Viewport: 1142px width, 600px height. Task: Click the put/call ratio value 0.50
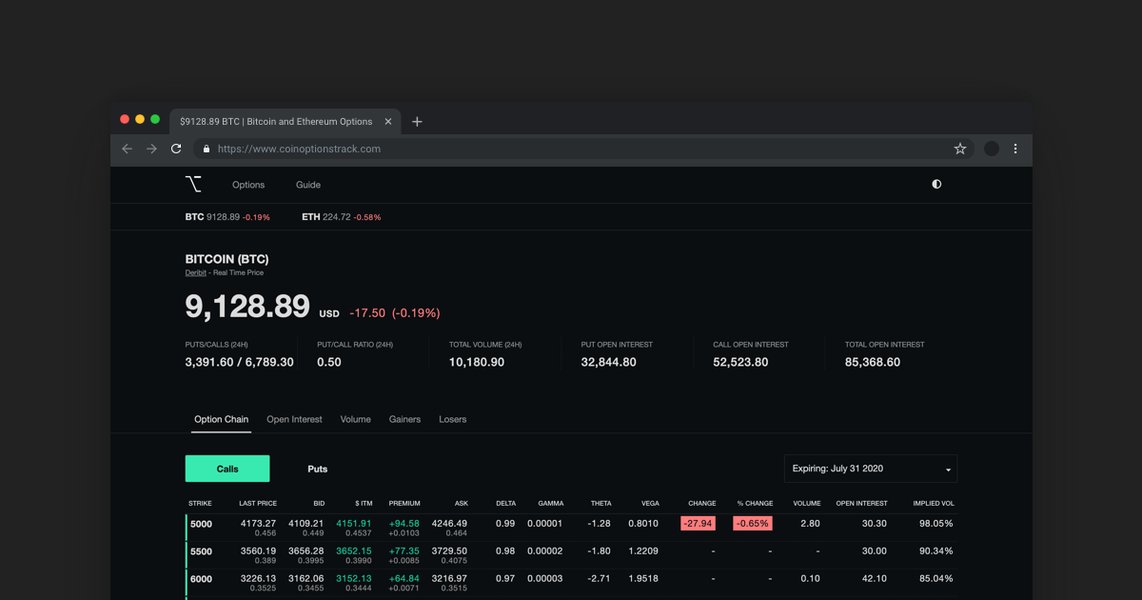[x=329, y=362]
